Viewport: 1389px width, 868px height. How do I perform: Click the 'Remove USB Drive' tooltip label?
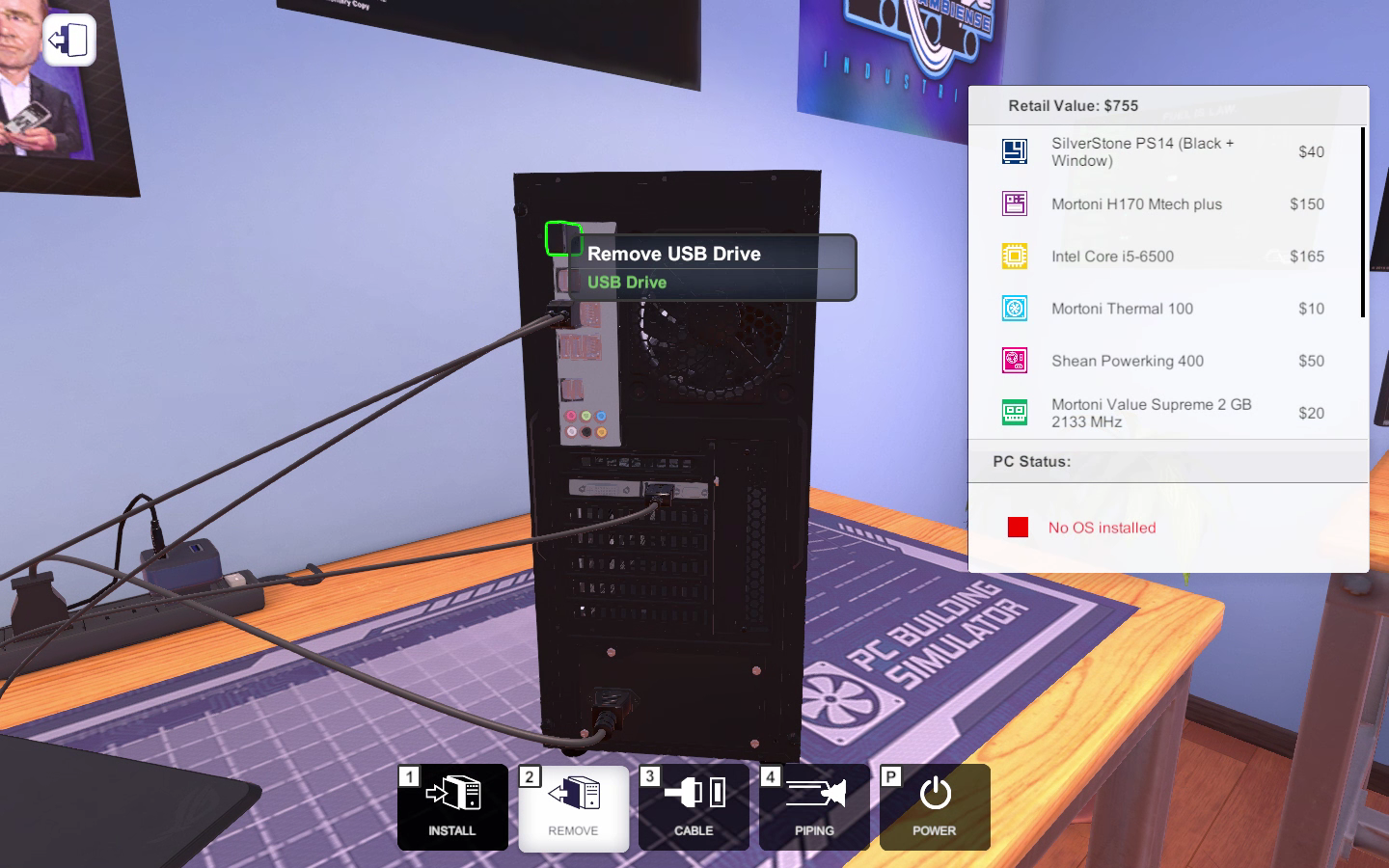point(674,254)
